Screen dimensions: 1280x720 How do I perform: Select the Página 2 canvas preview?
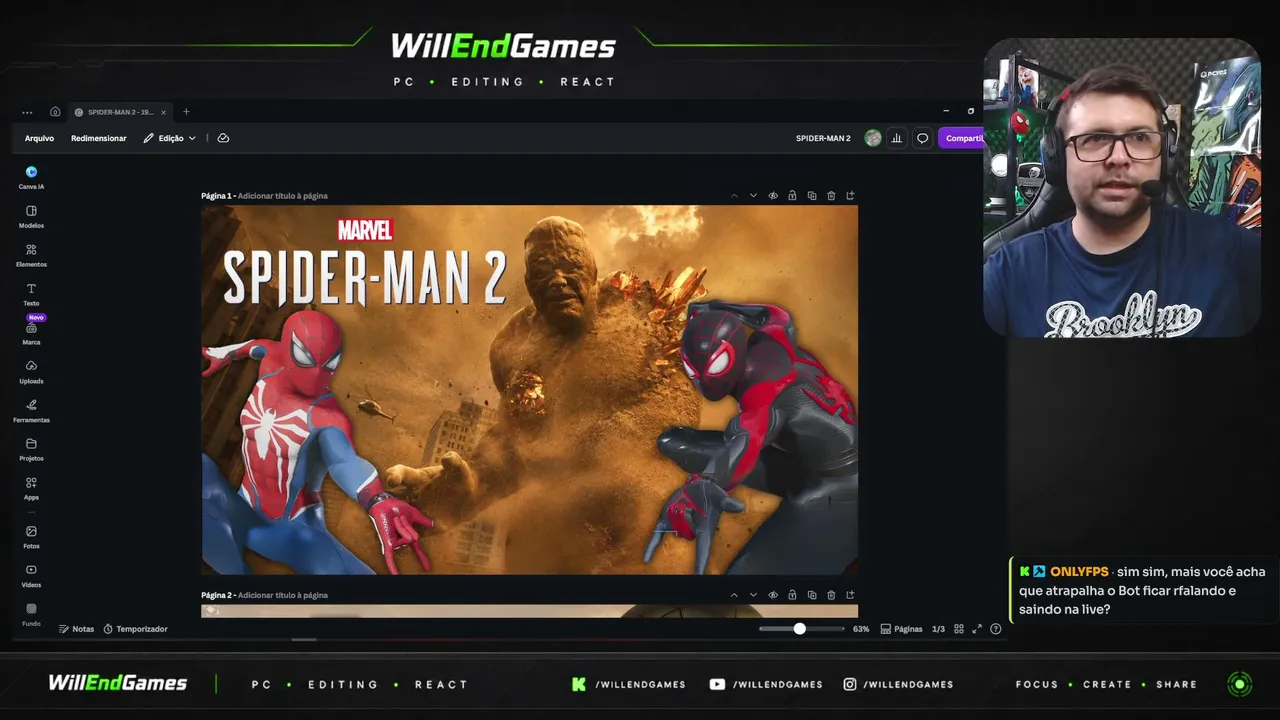(530, 611)
